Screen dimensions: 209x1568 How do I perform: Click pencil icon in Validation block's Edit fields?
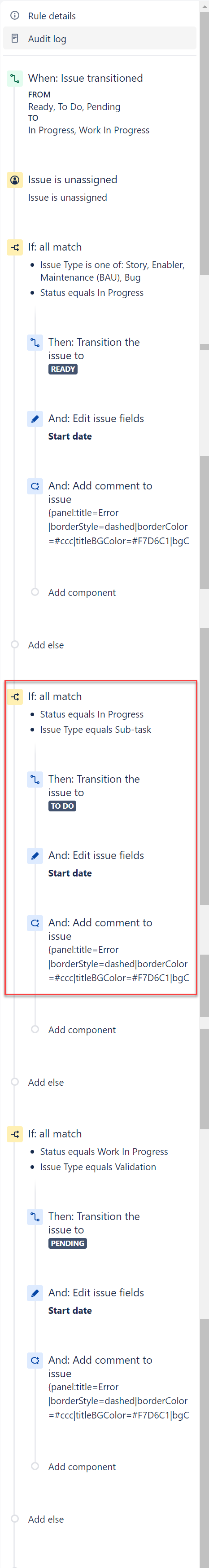35,1293
